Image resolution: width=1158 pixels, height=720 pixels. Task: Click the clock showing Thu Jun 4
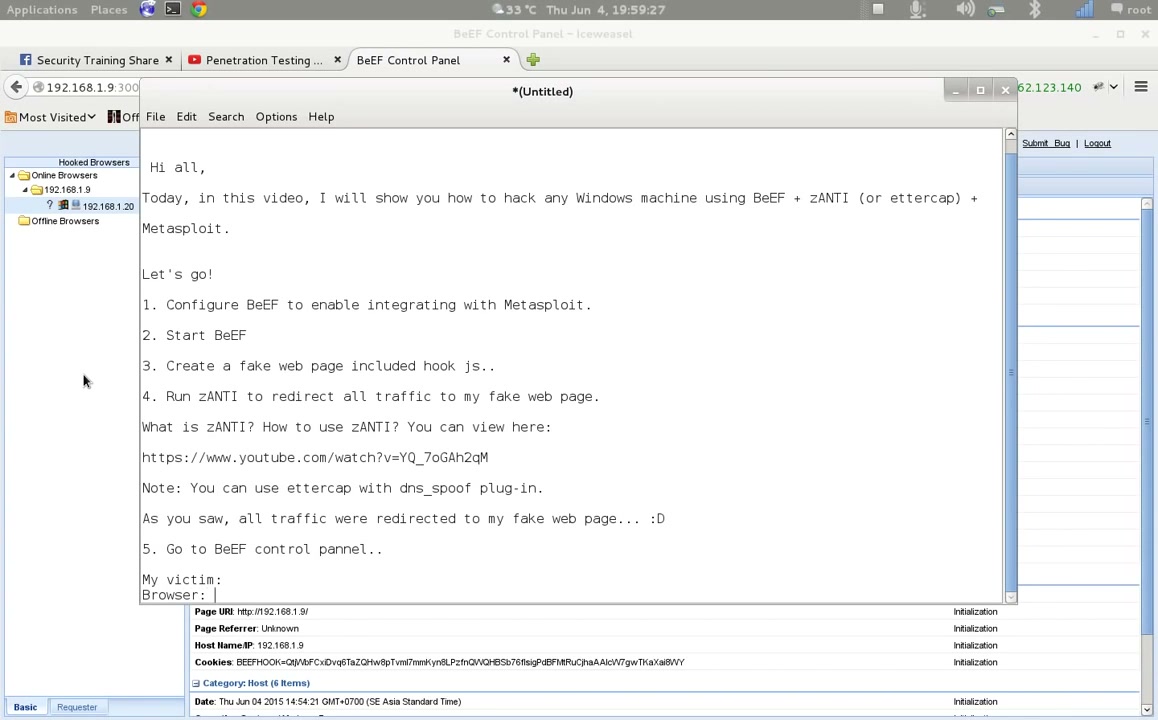pyautogui.click(x=606, y=10)
